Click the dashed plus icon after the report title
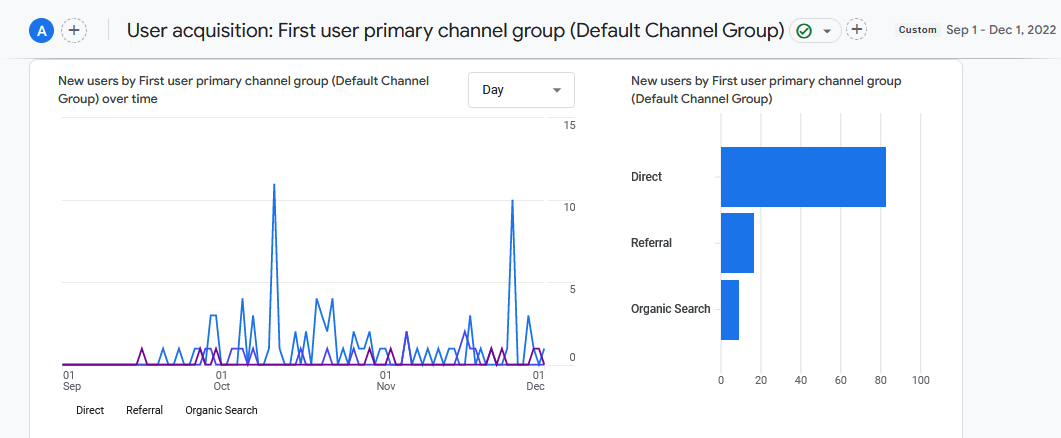Image resolution: width=1061 pixels, height=438 pixels. tap(857, 29)
